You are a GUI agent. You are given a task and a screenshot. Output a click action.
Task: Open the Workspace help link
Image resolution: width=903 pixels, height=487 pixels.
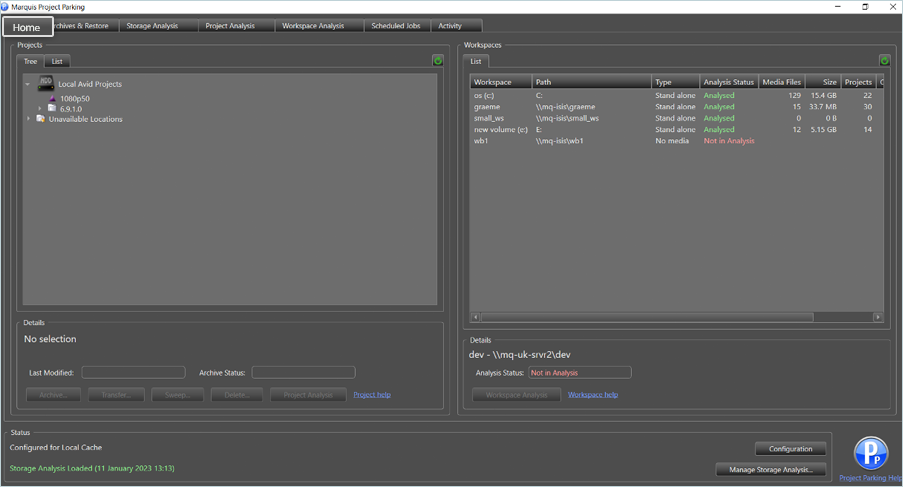click(x=593, y=395)
